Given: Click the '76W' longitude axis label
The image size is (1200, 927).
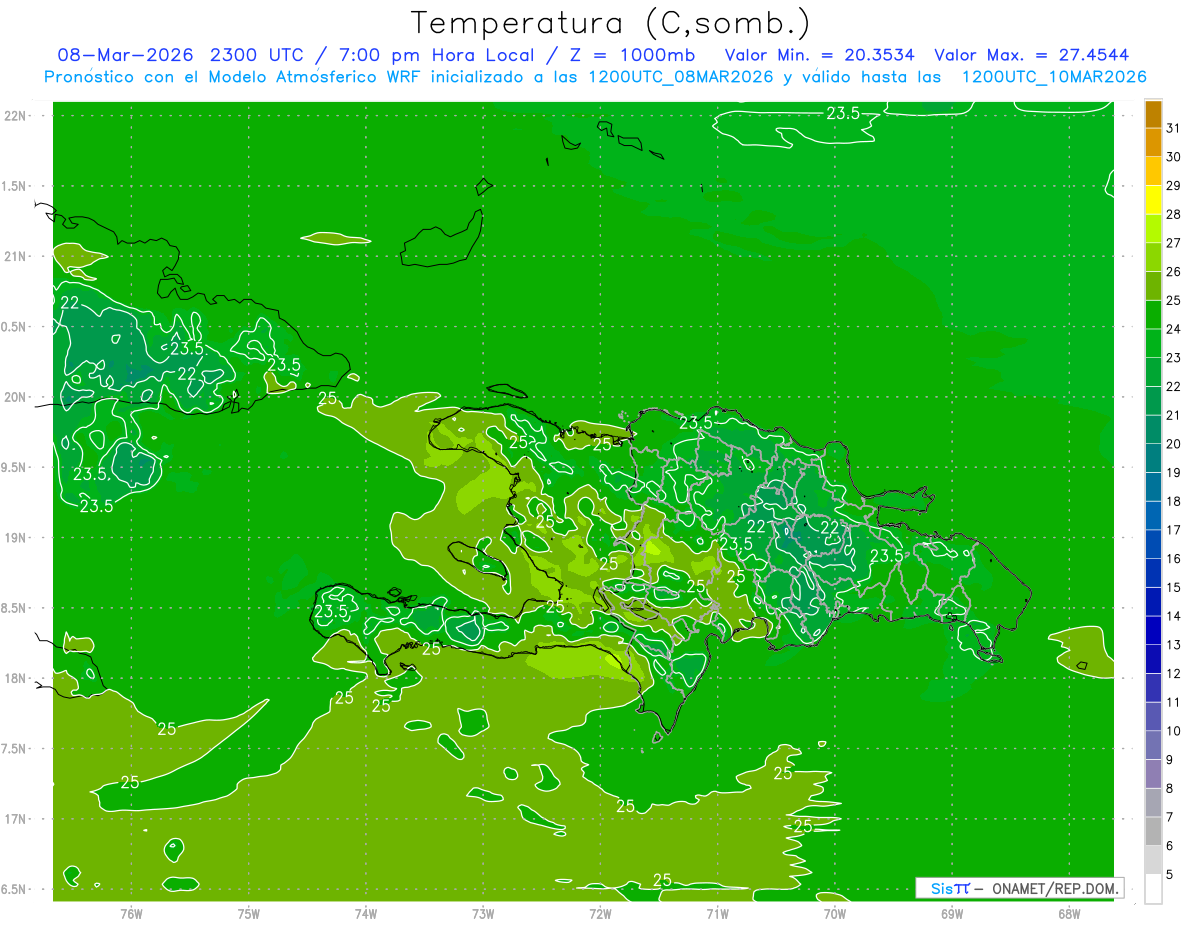Looking at the screenshot, I should 131,913.
